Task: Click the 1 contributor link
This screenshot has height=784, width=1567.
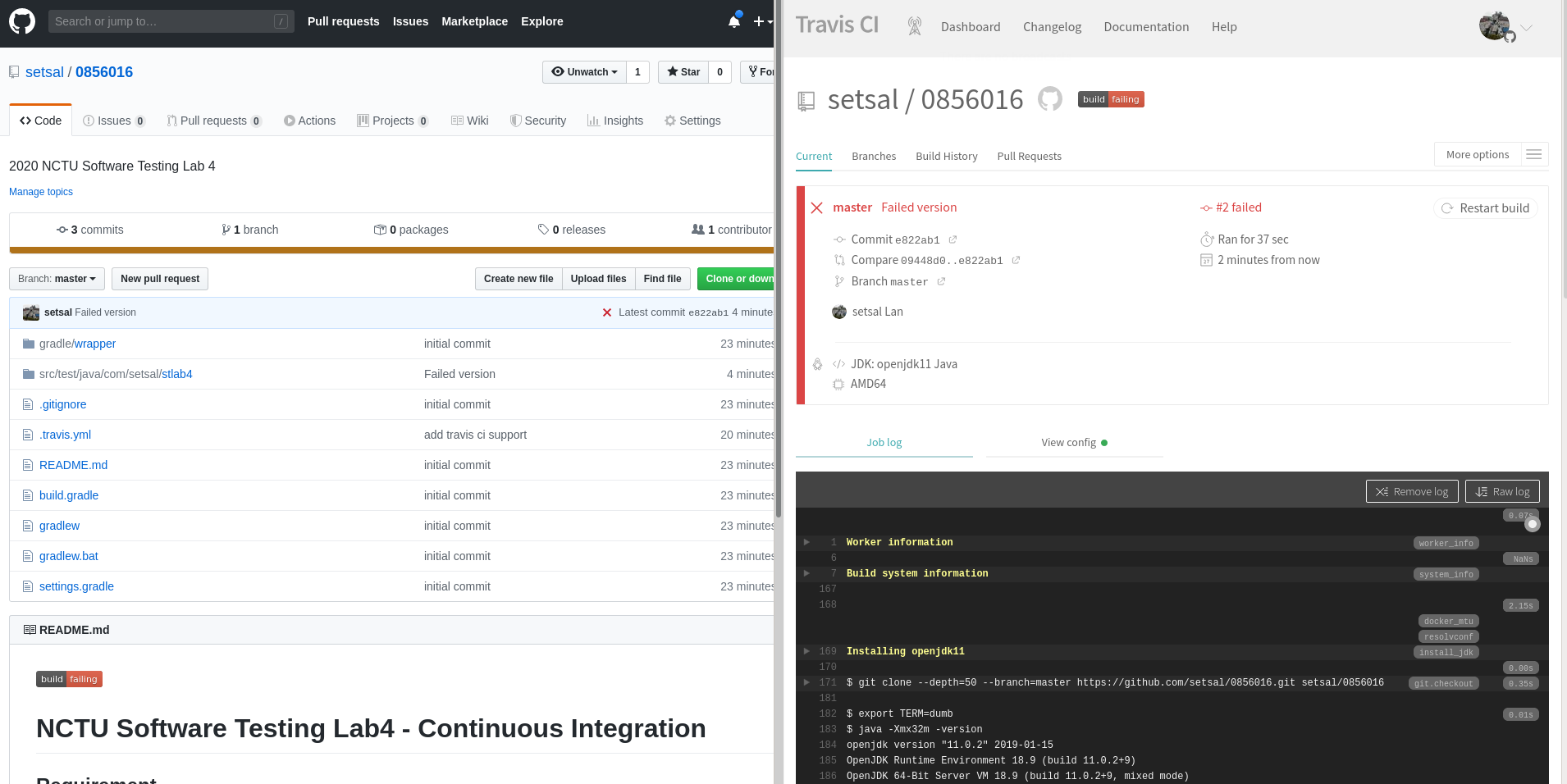Action: (732, 230)
